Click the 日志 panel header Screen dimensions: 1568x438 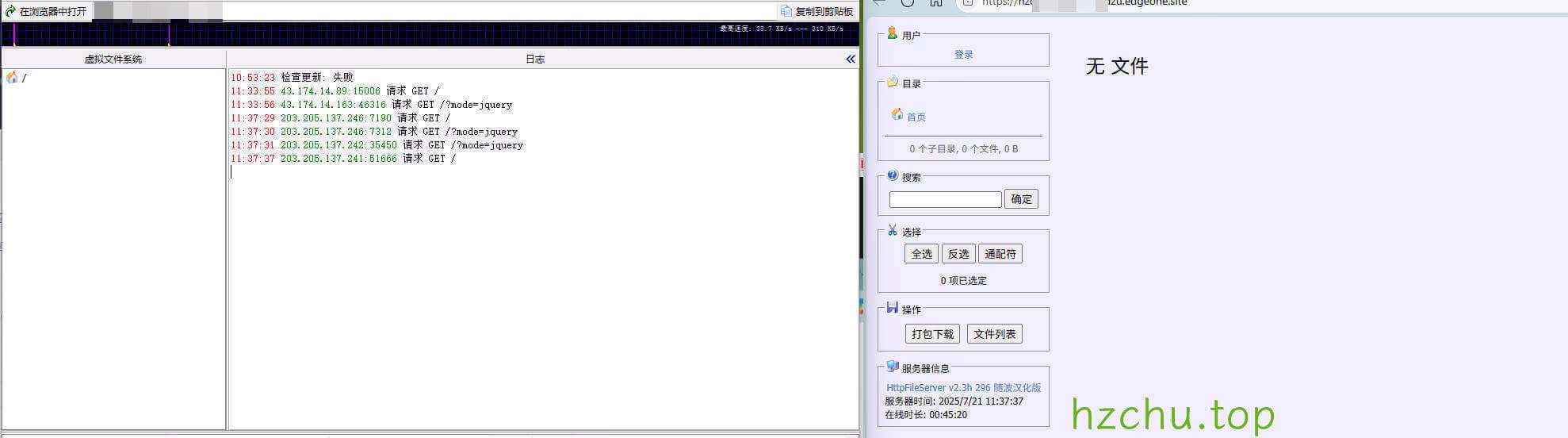click(535, 59)
